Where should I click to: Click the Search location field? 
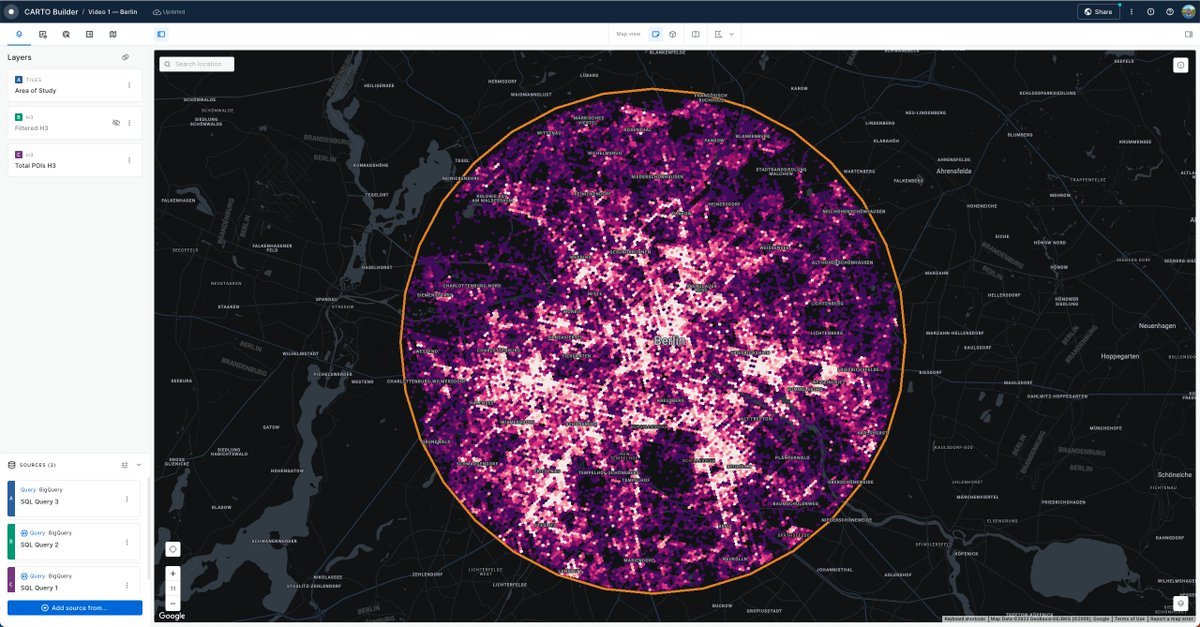coord(197,64)
